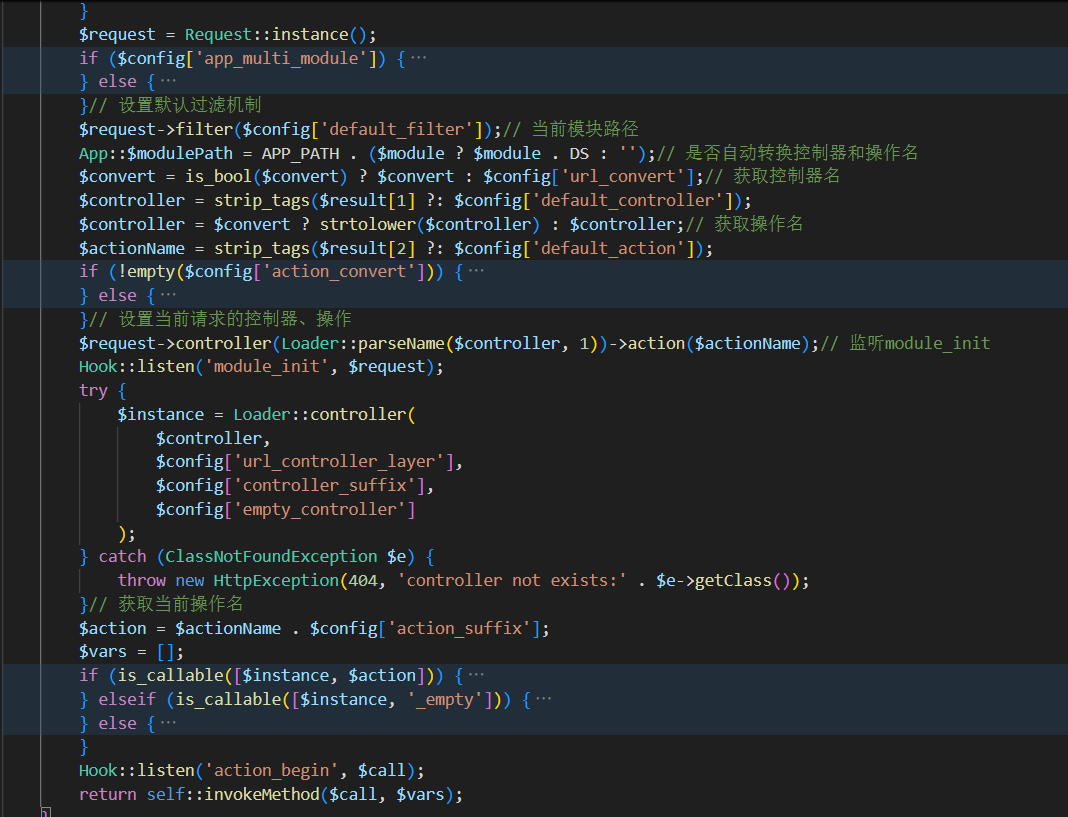The image size is (1068, 817).
Task: Click return keyword on last line
Action: coord(107,795)
